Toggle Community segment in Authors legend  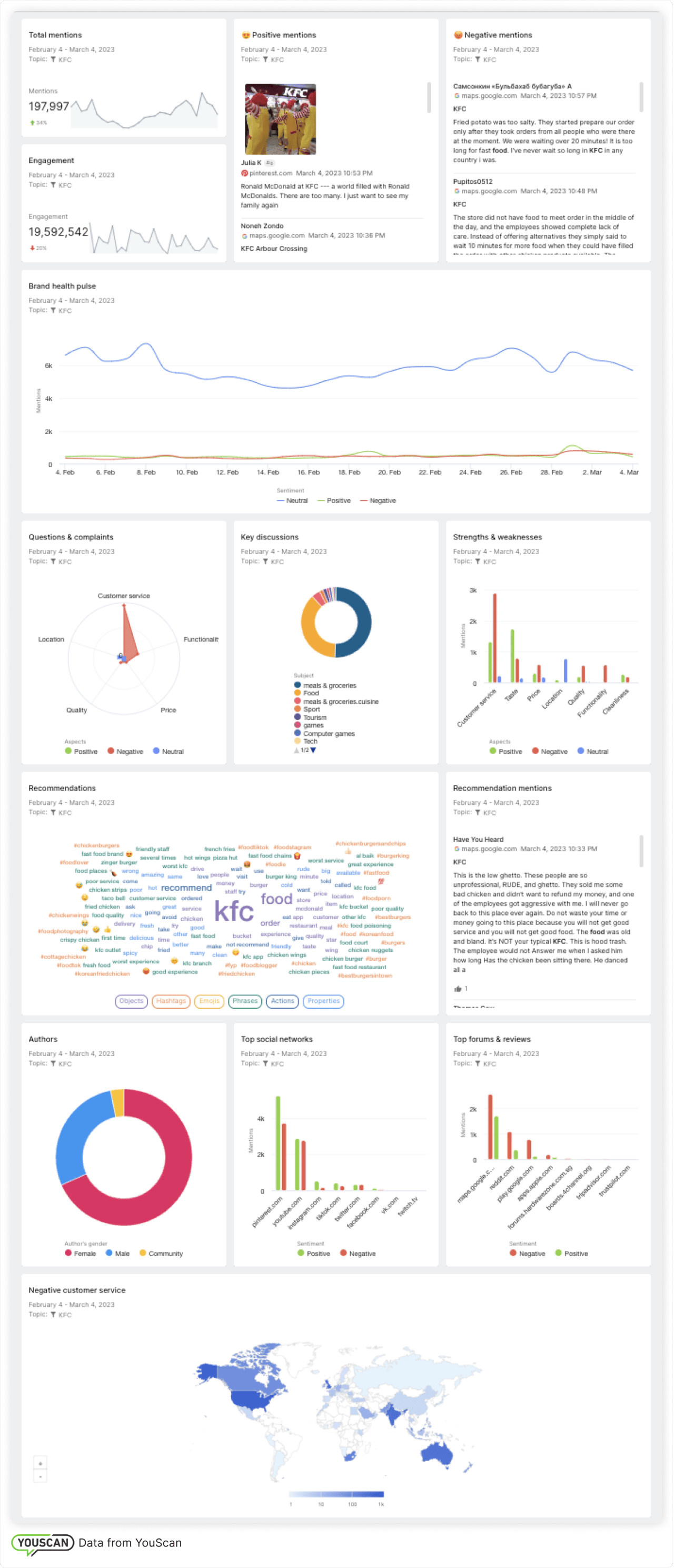coord(161,1254)
